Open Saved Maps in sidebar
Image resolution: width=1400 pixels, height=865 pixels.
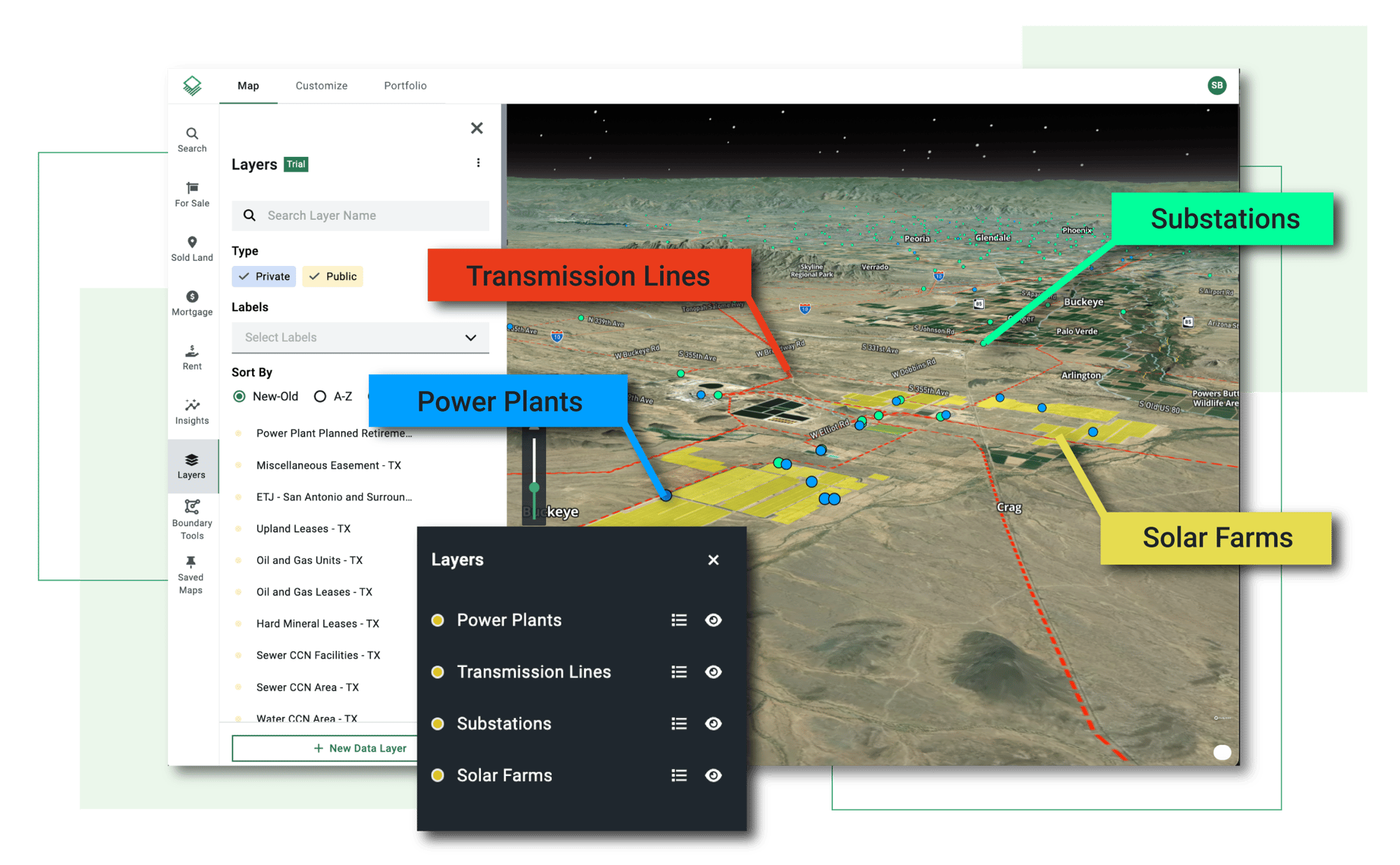point(191,575)
